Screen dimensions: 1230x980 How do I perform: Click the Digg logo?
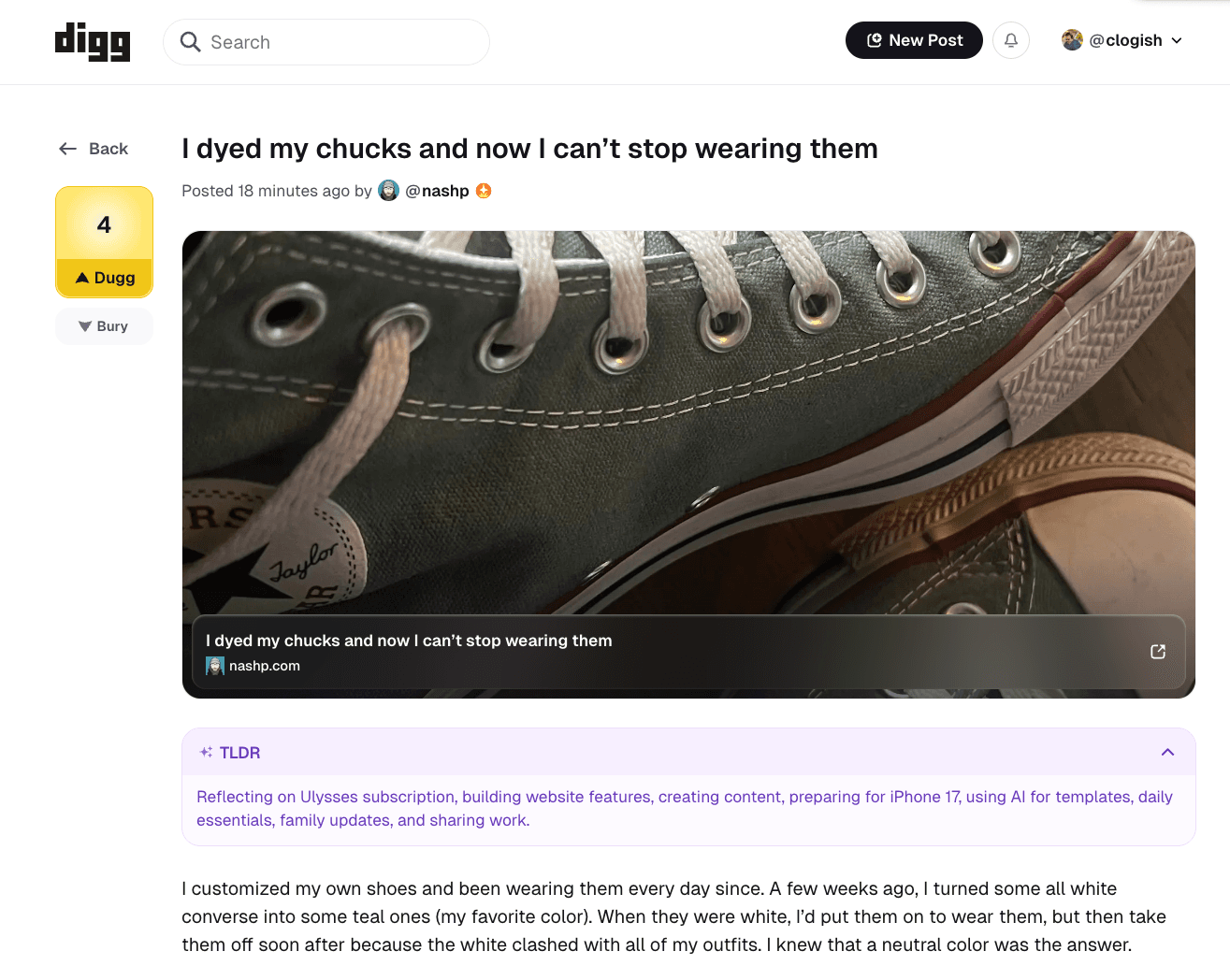pyautogui.click(x=93, y=42)
